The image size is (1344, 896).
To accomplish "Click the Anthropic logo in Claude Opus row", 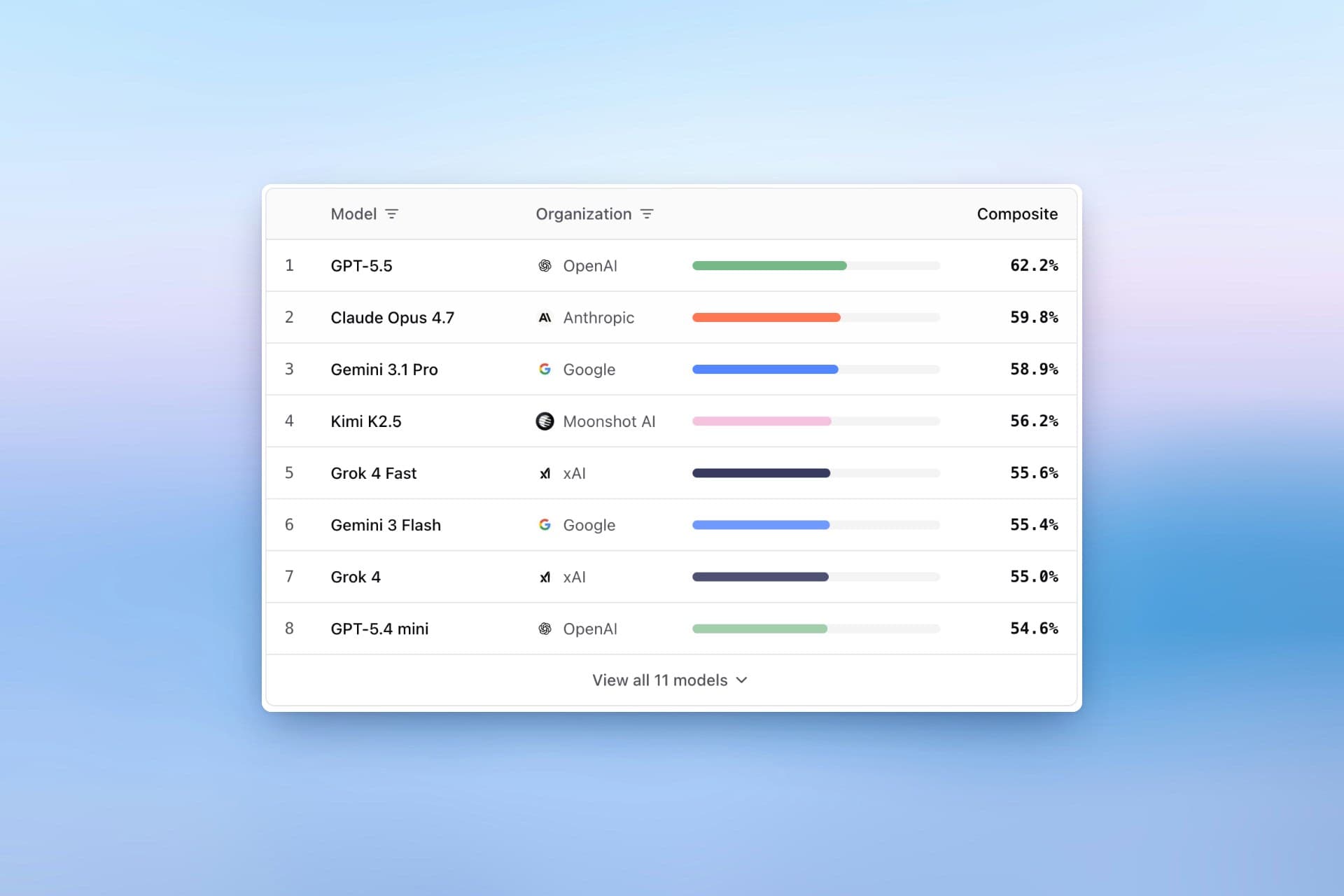I will [x=545, y=318].
